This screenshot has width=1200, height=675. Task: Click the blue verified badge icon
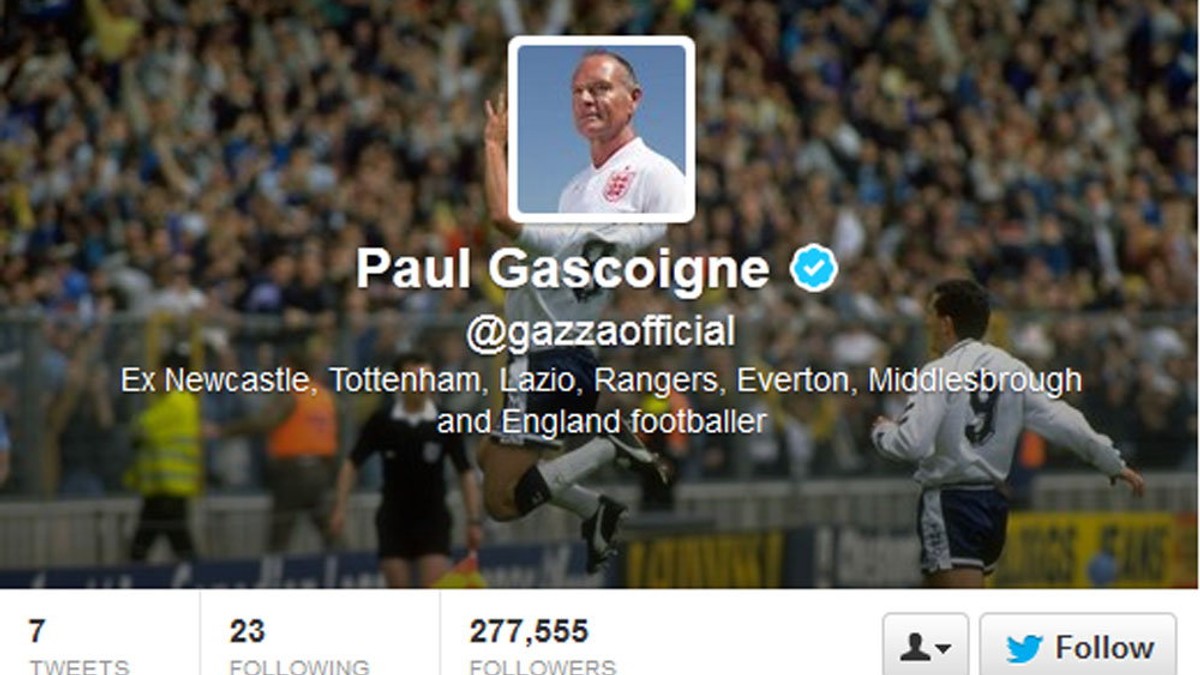click(814, 270)
